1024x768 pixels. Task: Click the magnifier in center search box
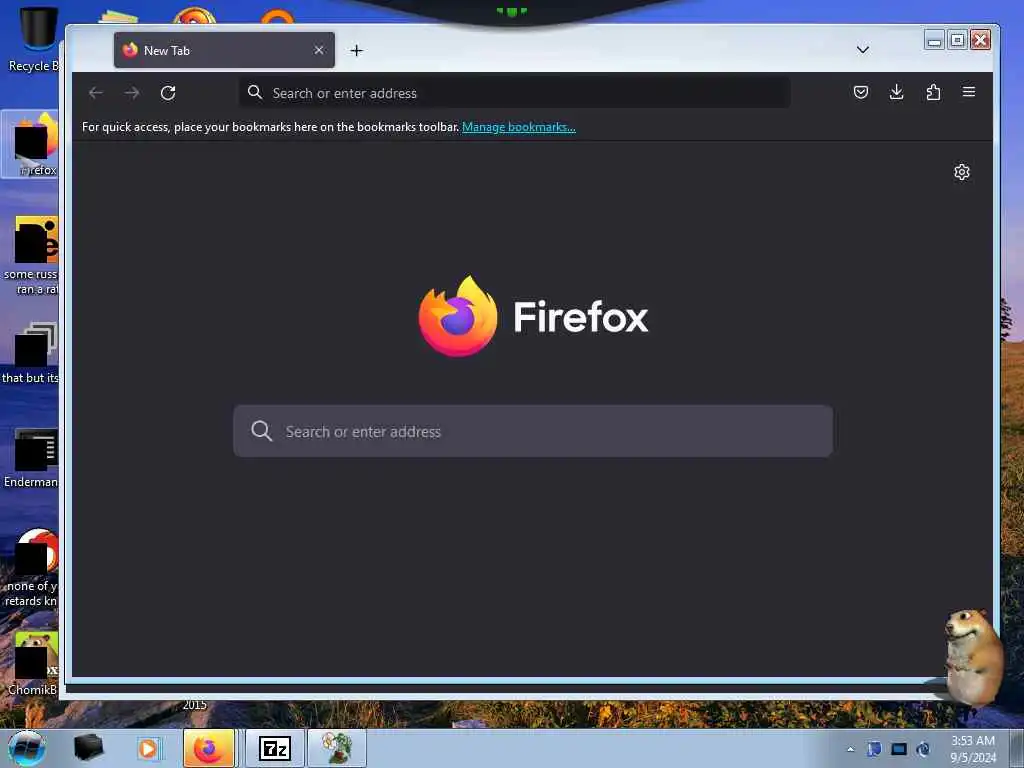point(262,431)
